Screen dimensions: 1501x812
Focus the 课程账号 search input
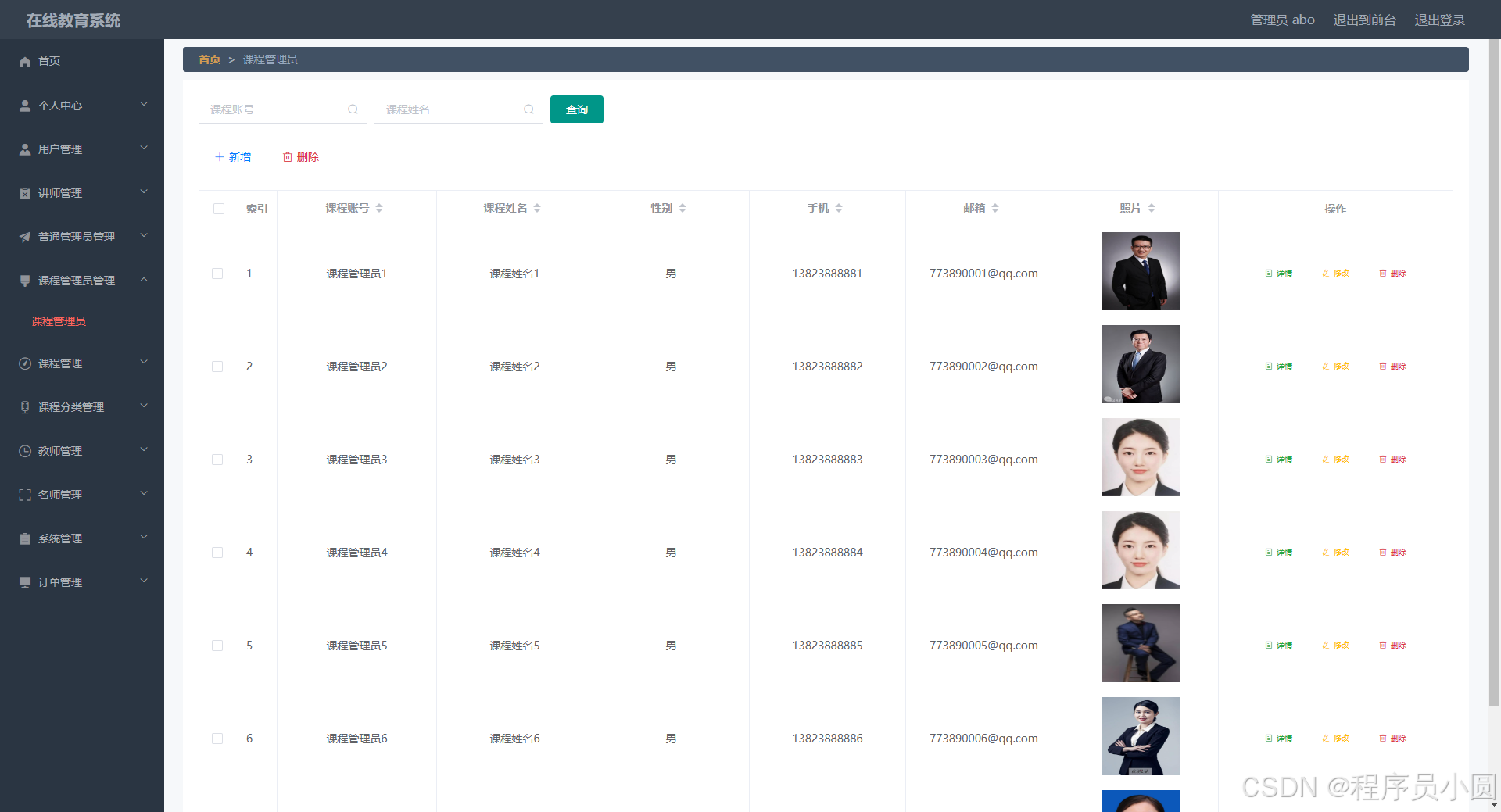282,109
